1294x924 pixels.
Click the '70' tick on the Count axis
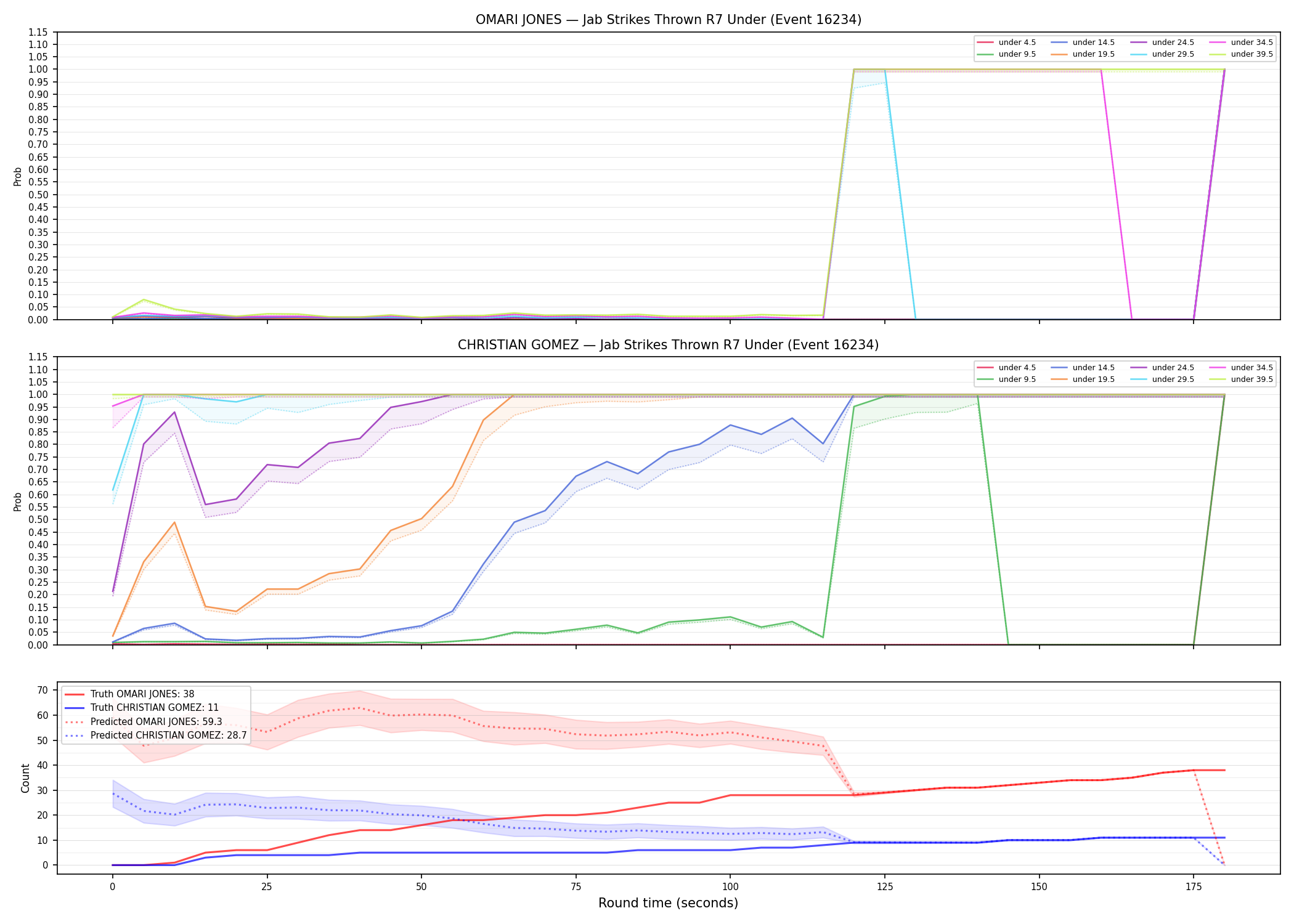(42, 691)
